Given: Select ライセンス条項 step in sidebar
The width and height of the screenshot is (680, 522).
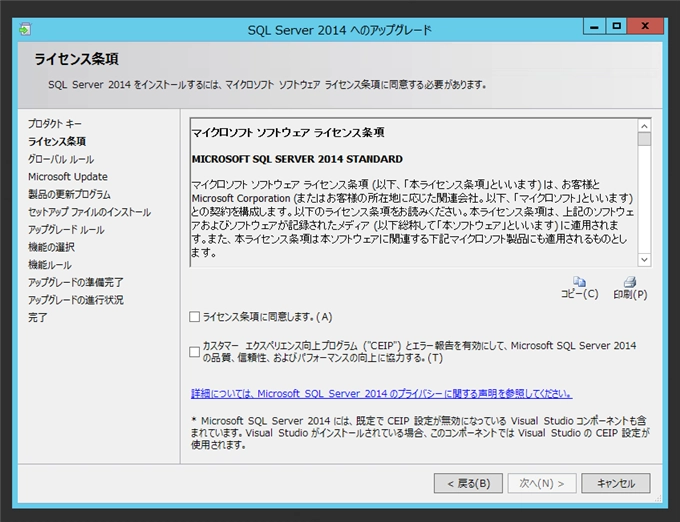Looking at the screenshot, I should [57, 141].
